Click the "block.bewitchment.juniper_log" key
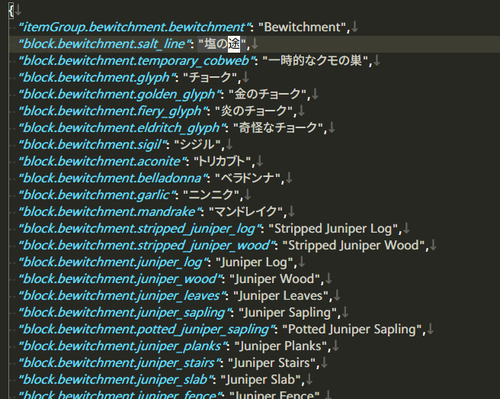The height and width of the screenshot is (399, 500). 113,262
